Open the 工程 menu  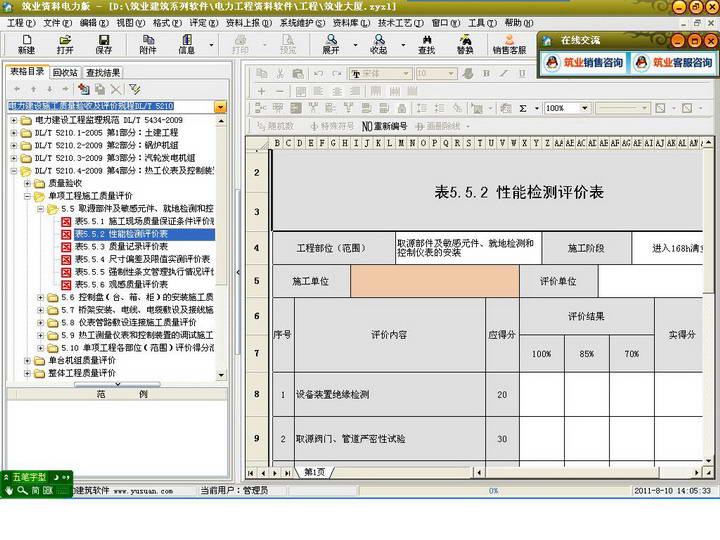pos(21,22)
